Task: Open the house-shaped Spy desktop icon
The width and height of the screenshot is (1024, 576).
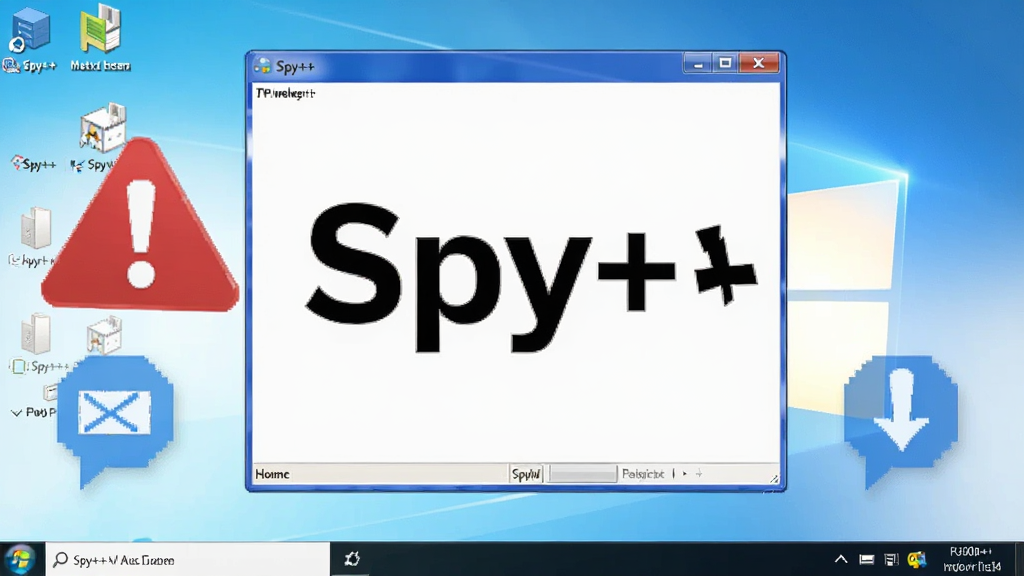Action: click(x=103, y=128)
